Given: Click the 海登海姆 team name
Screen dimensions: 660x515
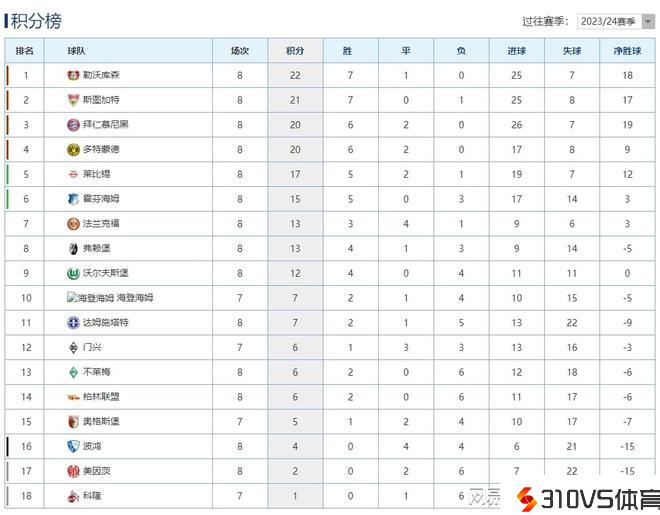Looking at the screenshot, I should pyautogui.click(x=134, y=298).
